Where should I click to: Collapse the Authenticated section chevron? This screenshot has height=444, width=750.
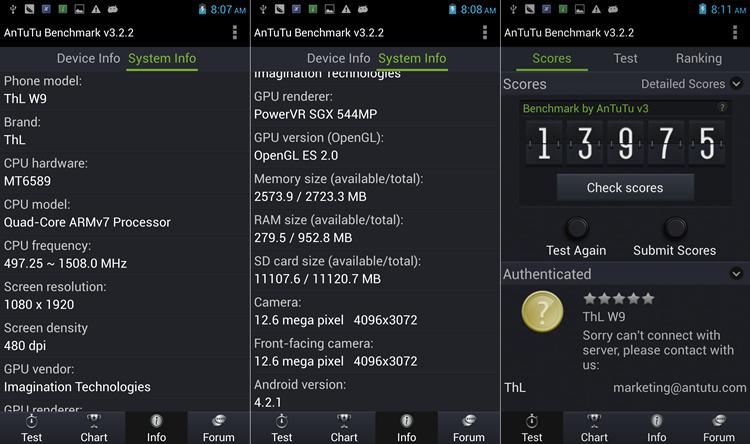(x=736, y=274)
